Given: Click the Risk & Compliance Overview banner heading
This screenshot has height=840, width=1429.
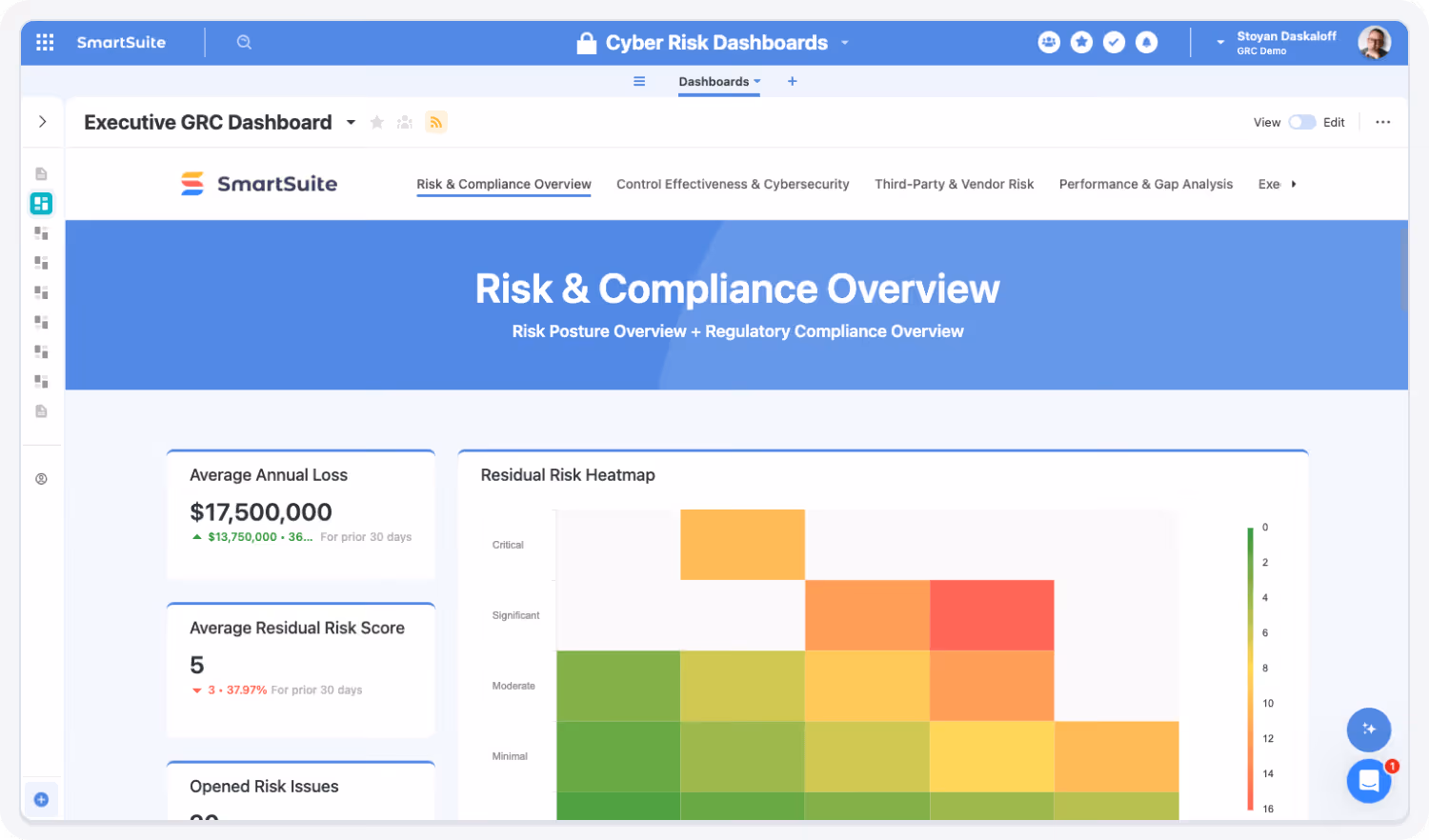Looking at the screenshot, I should (737, 289).
